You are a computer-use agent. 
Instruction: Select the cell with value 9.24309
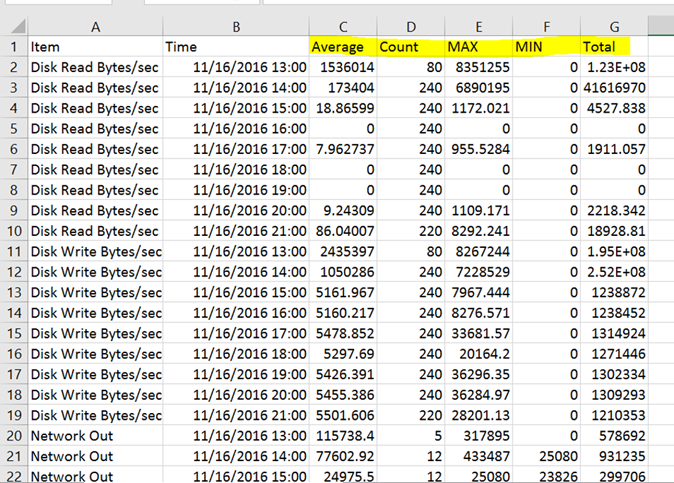point(343,210)
